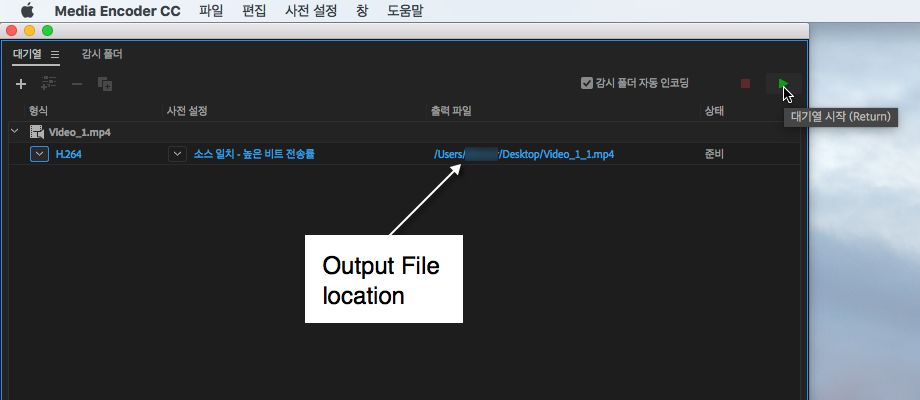Click the add output settings icon
This screenshot has width=920, height=400.
[49, 84]
